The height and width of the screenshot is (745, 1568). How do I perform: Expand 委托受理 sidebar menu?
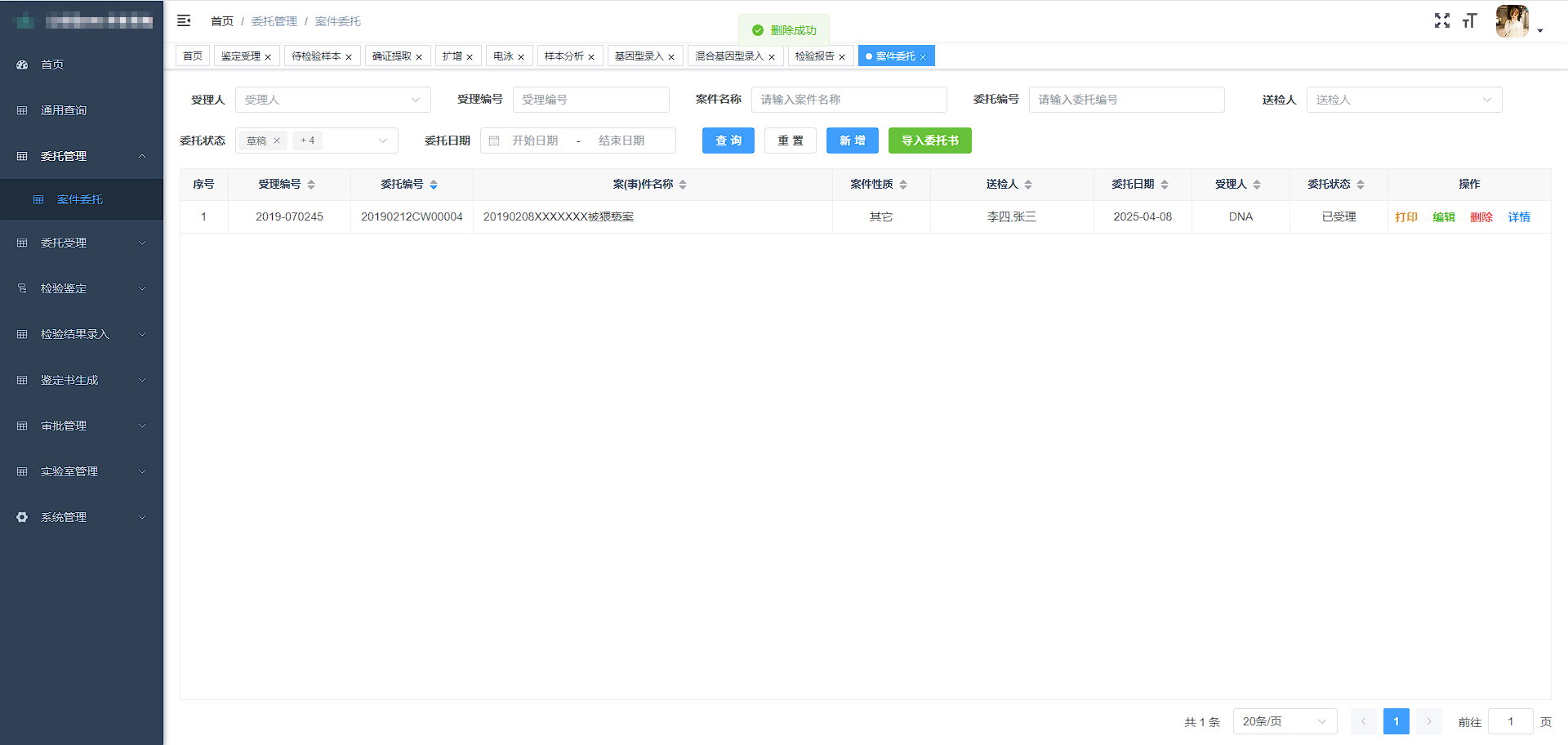pyautogui.click(x=82, y=243)
